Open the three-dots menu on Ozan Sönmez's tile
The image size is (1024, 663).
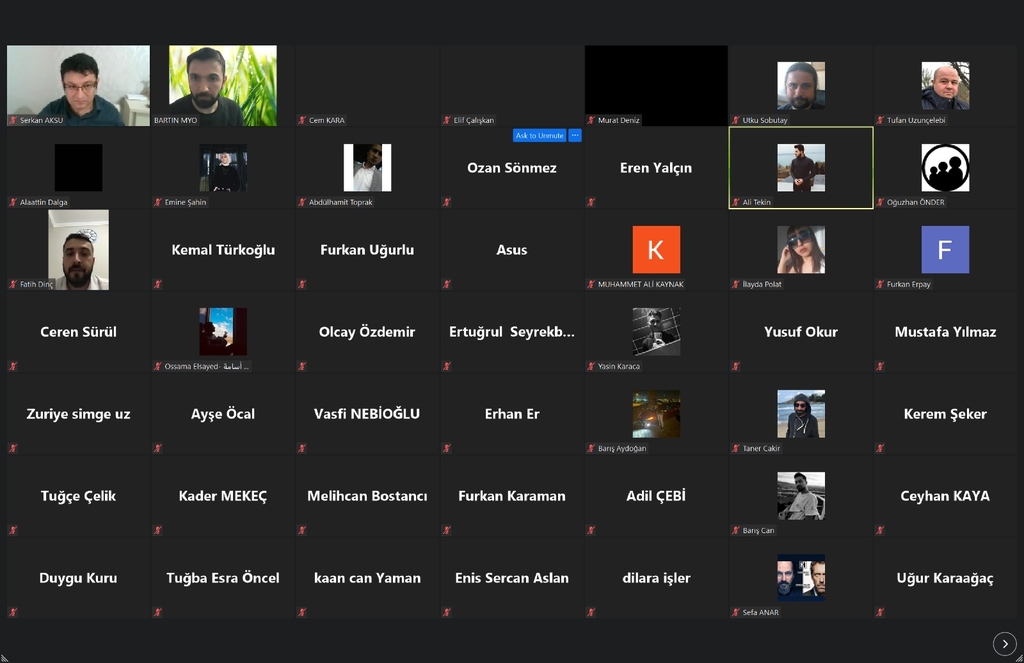[x=575, y=135]
